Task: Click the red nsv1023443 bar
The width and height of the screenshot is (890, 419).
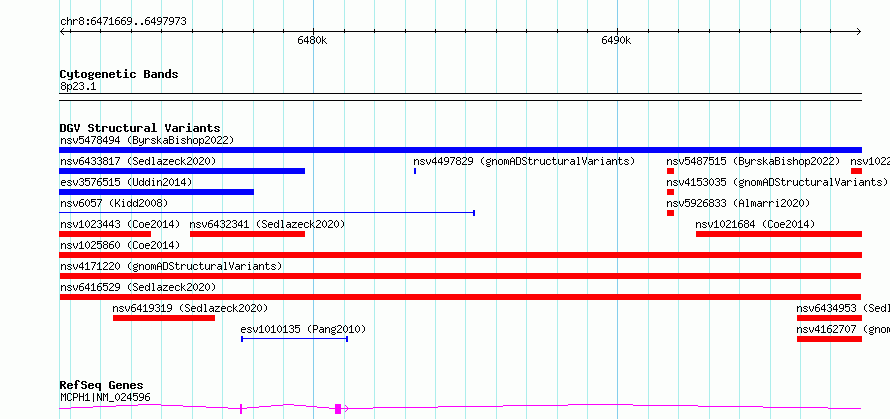Action: 105,234
